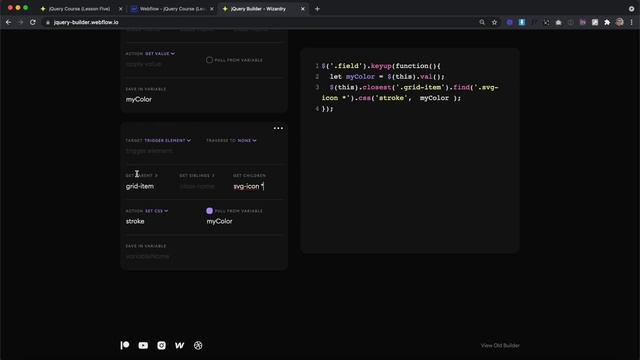Click the closest('.grid-item') code line
The height and width of the screenshot is (360, 640).
[410, 93]
